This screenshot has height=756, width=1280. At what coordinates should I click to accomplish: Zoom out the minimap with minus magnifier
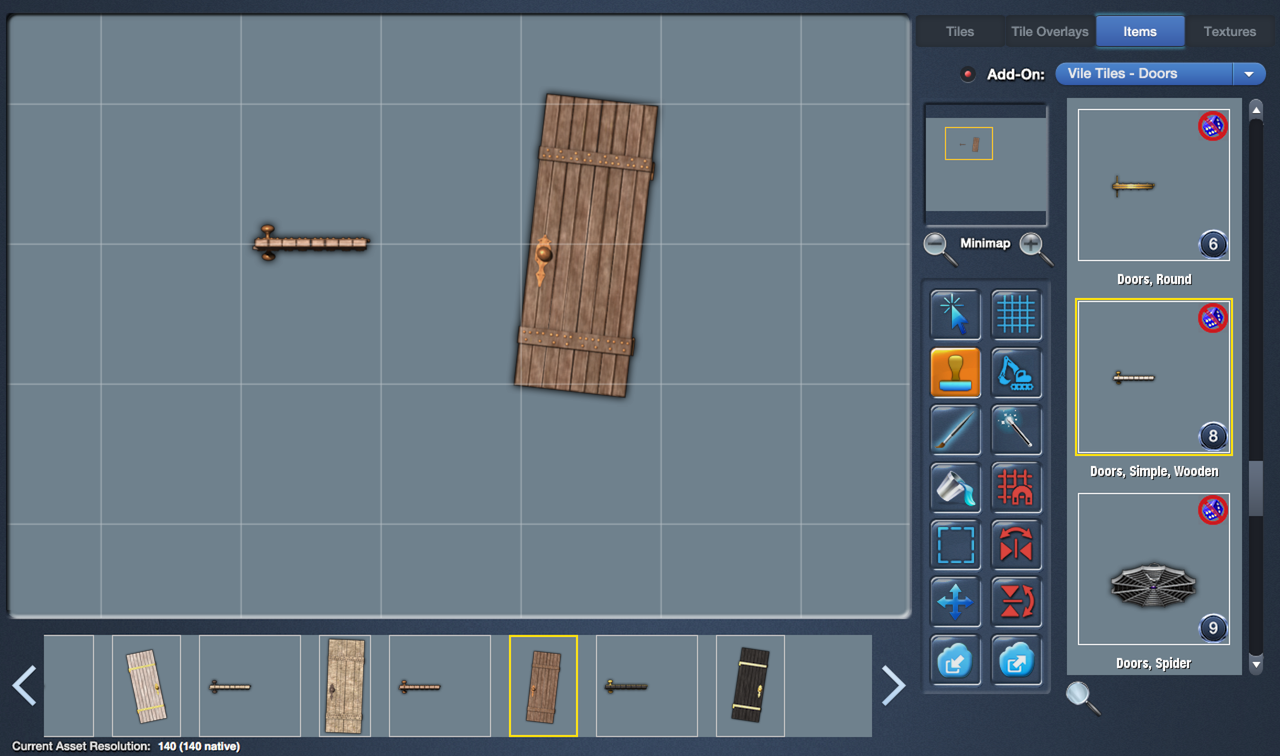[x=939, y=248]
